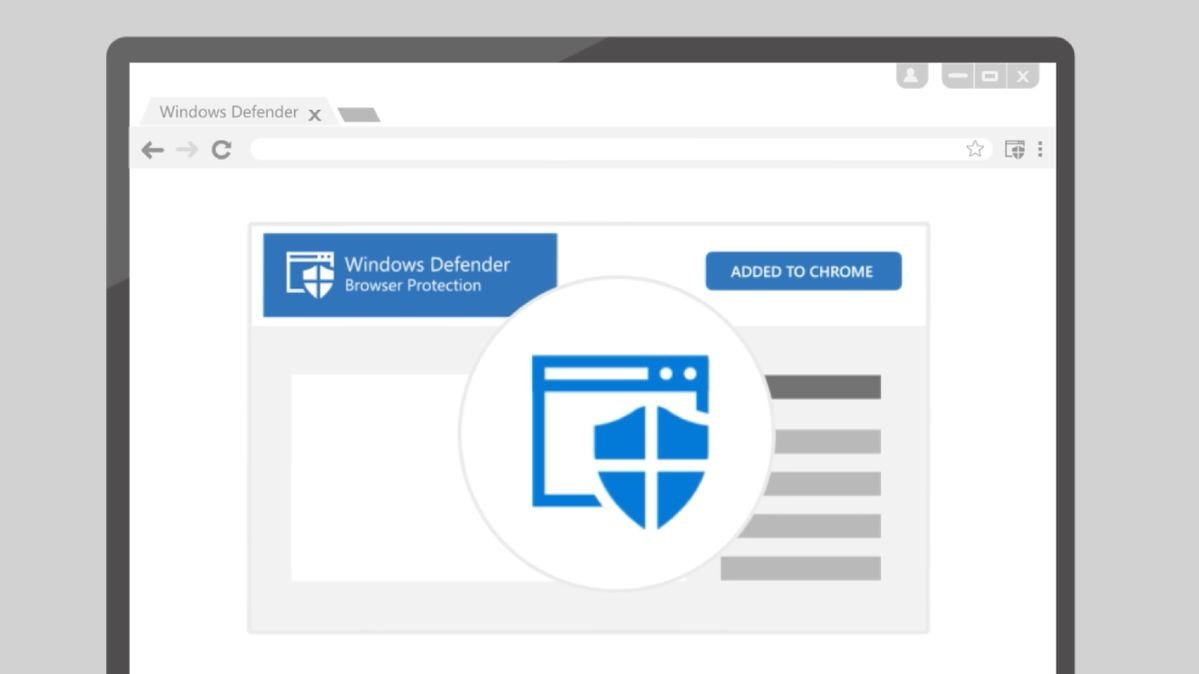
Task: Click the user profile icon
Action: tap(911, 76)
